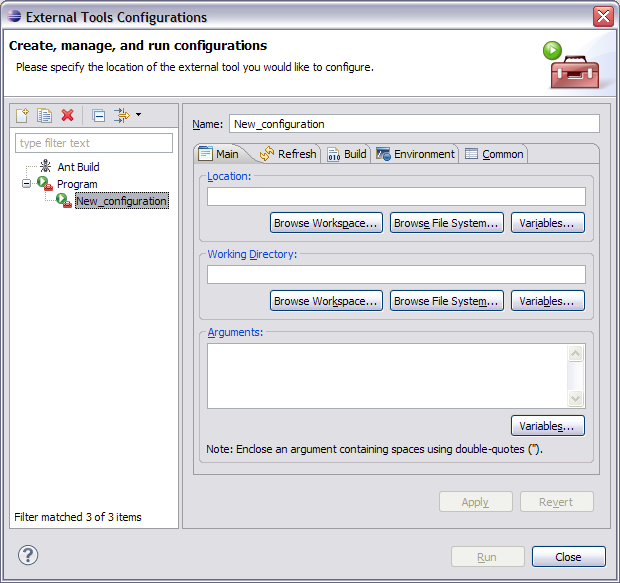Click the type filter text field
620x583 pixels.
point(94,143)
